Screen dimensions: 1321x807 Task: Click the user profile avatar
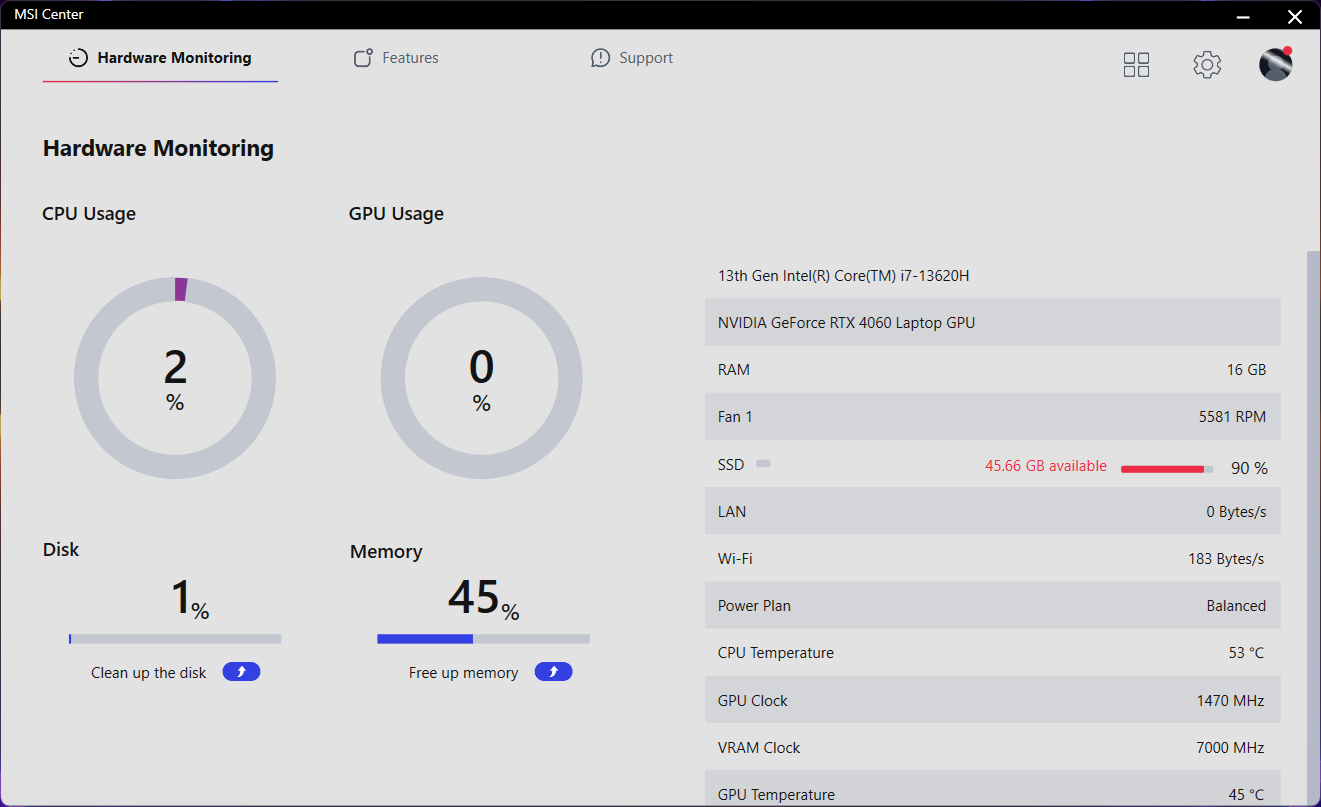pyautogui.click(x=1275, y=65)
